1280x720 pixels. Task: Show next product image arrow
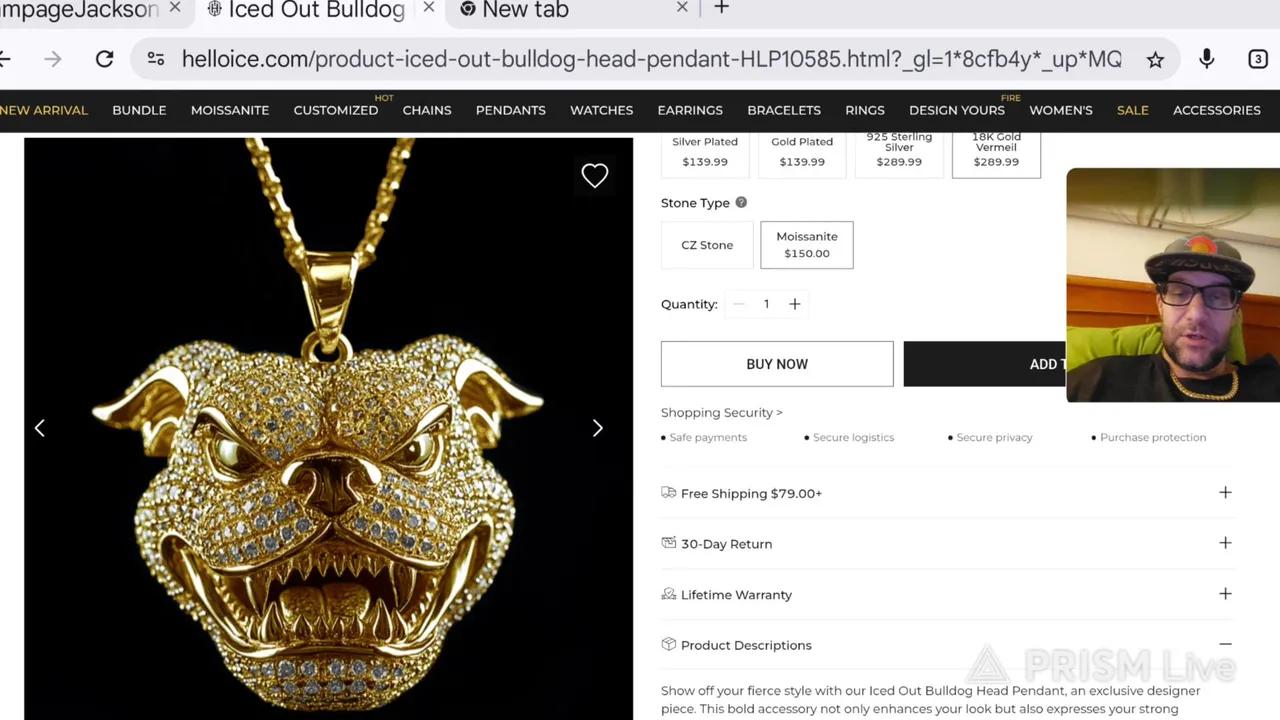point(598,428)
